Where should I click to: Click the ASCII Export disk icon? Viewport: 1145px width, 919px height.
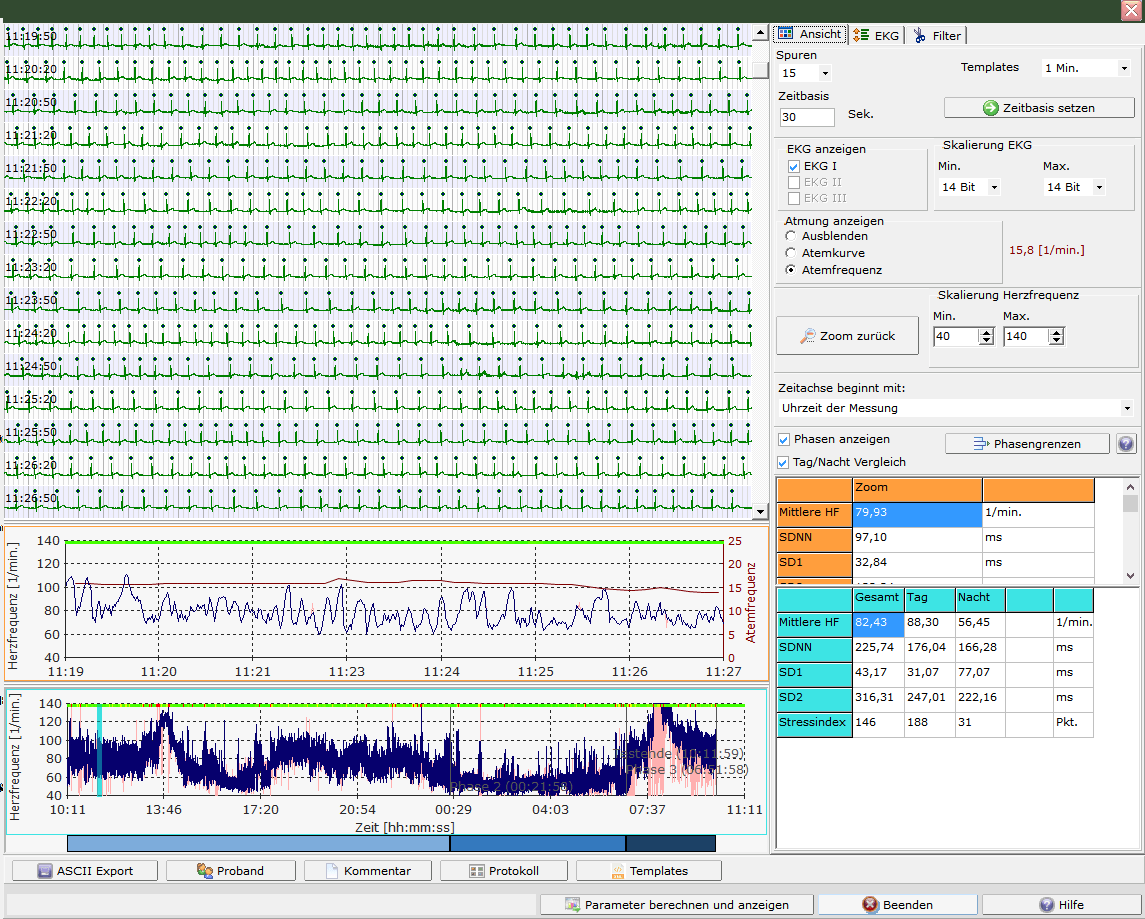[x=45, y=871]
